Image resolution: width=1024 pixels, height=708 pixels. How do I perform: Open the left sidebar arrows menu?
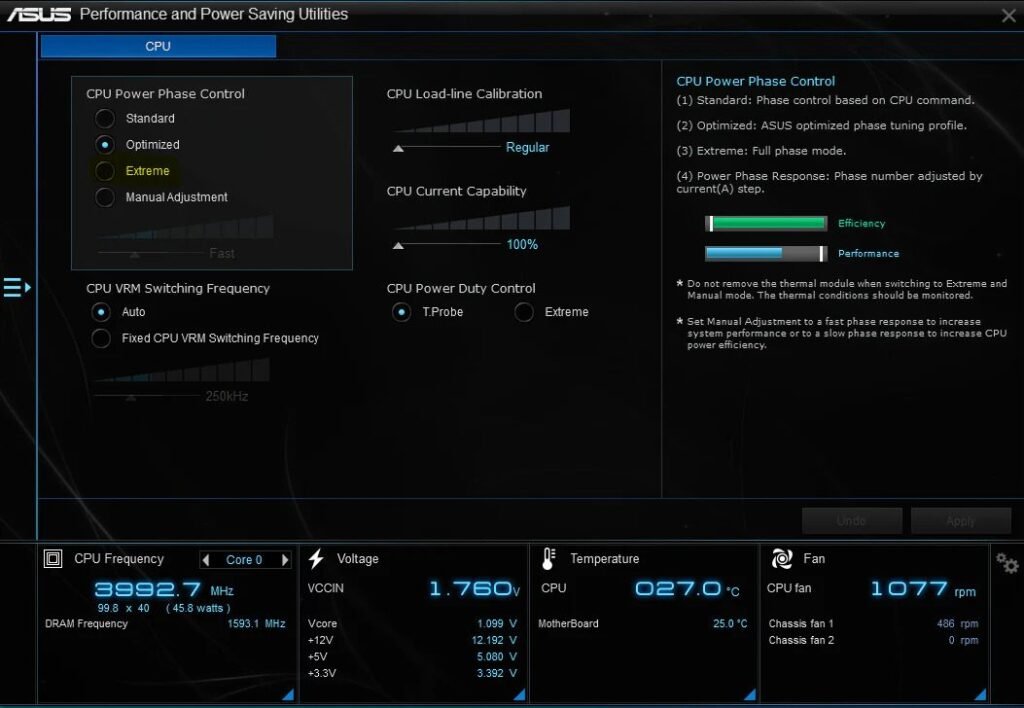(x=16, y=287)
